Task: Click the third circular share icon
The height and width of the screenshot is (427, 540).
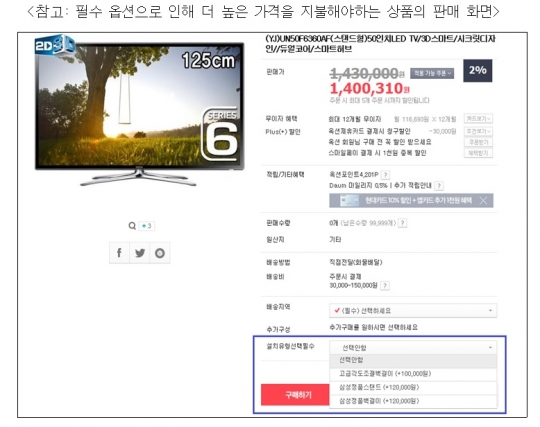Action: pyautogui.click(x=160, y=253)
